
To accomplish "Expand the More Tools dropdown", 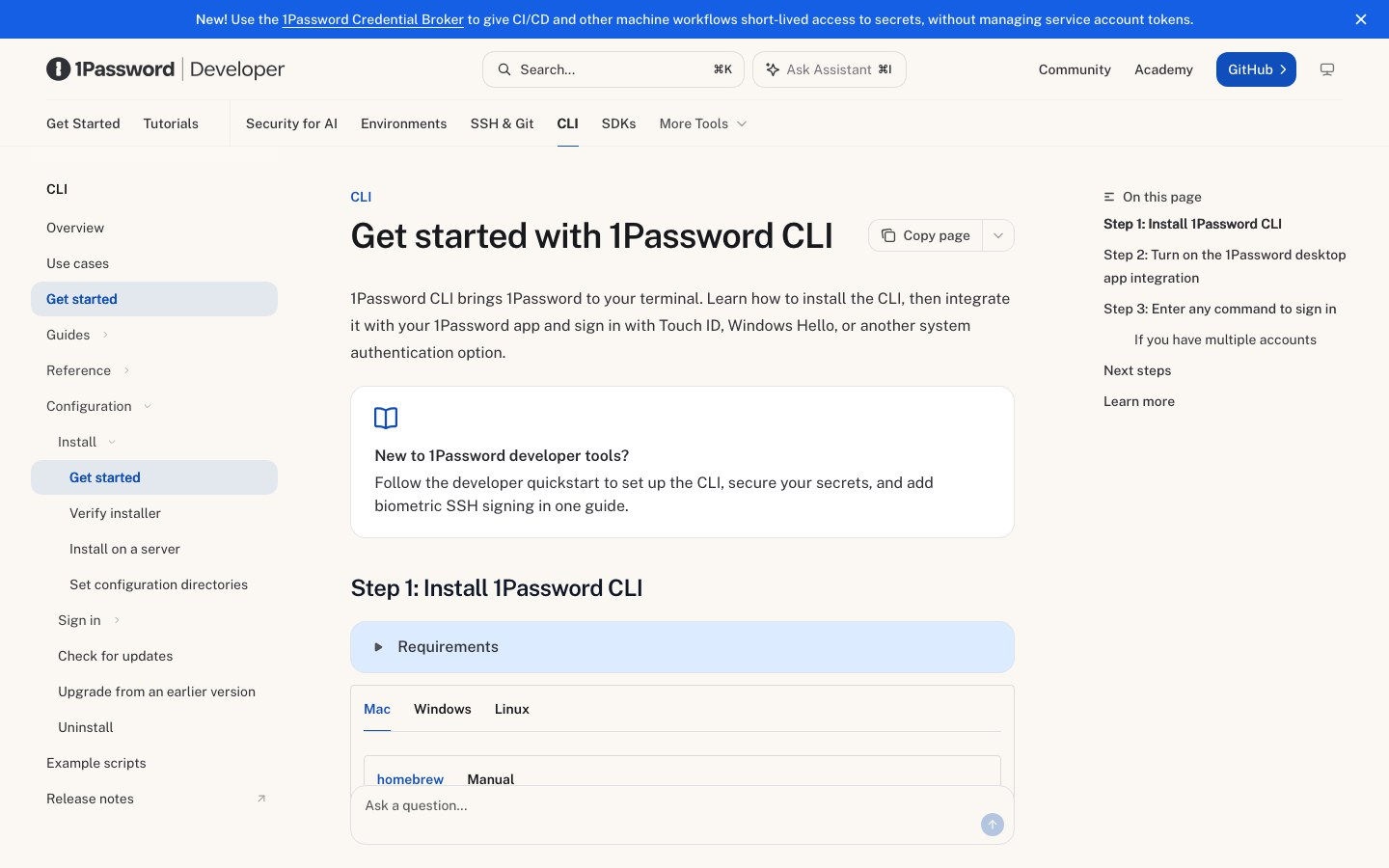I will click(x=703, y=123).
